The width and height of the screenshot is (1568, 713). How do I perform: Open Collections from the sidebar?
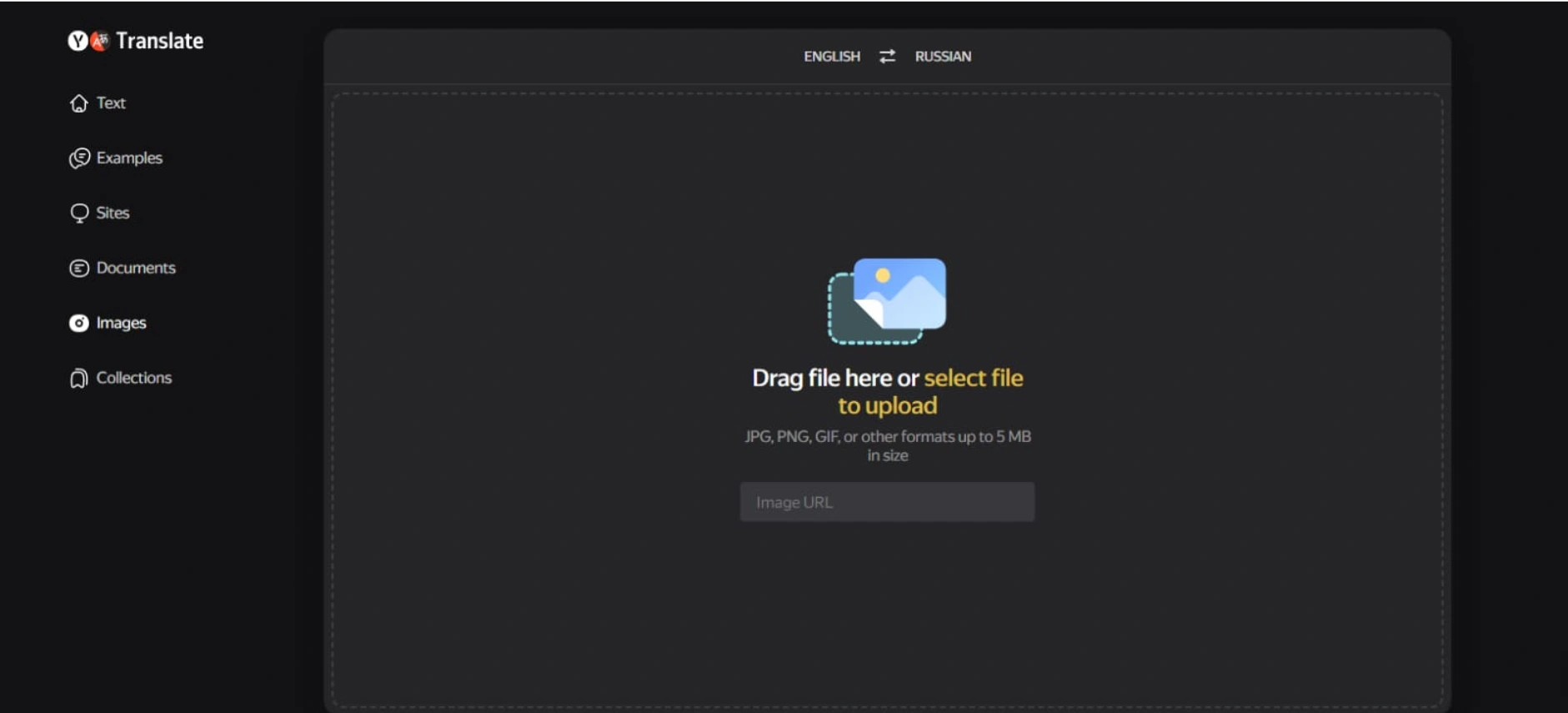pos(134,378)
